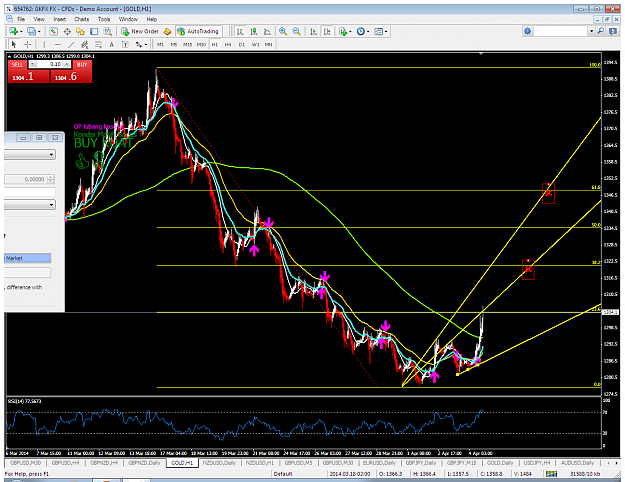Toggle the Terminal panel icon
Viewport: 625px width, 482px height.
pos(94,31)
